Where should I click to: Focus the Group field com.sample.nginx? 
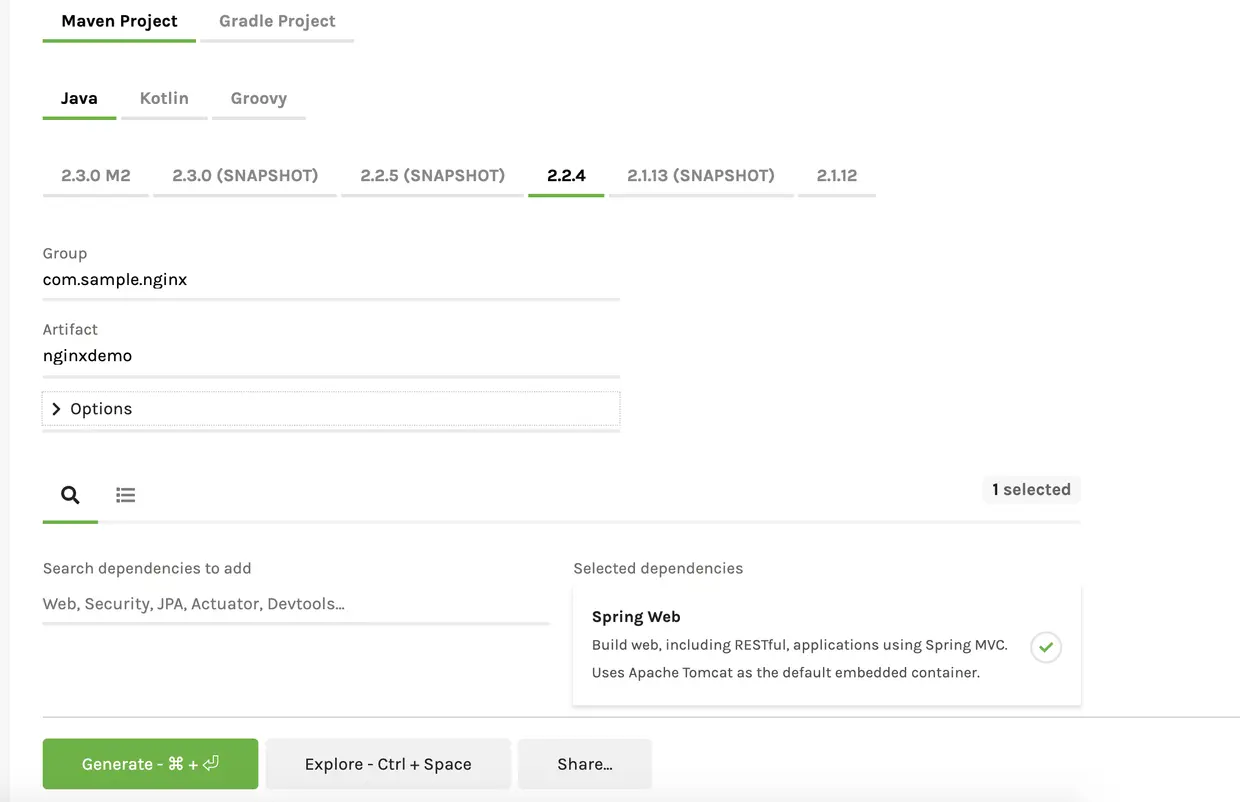331,280
